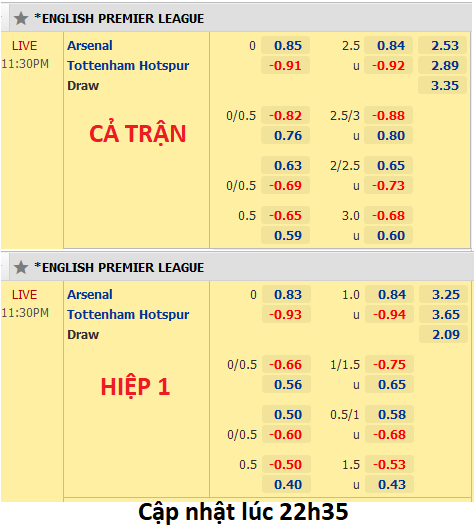
Task: Select first-half under 1.5 odds 0.43
Action: tap(389, 484)
